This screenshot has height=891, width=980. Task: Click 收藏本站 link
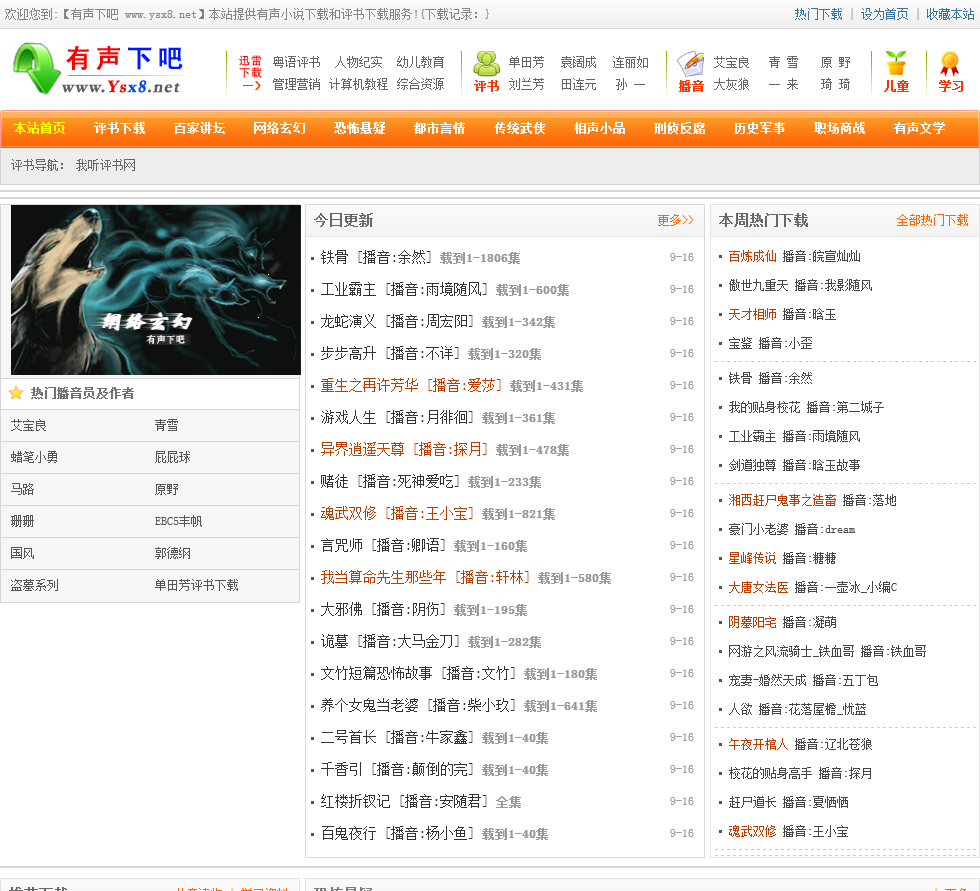click(950, 14)
